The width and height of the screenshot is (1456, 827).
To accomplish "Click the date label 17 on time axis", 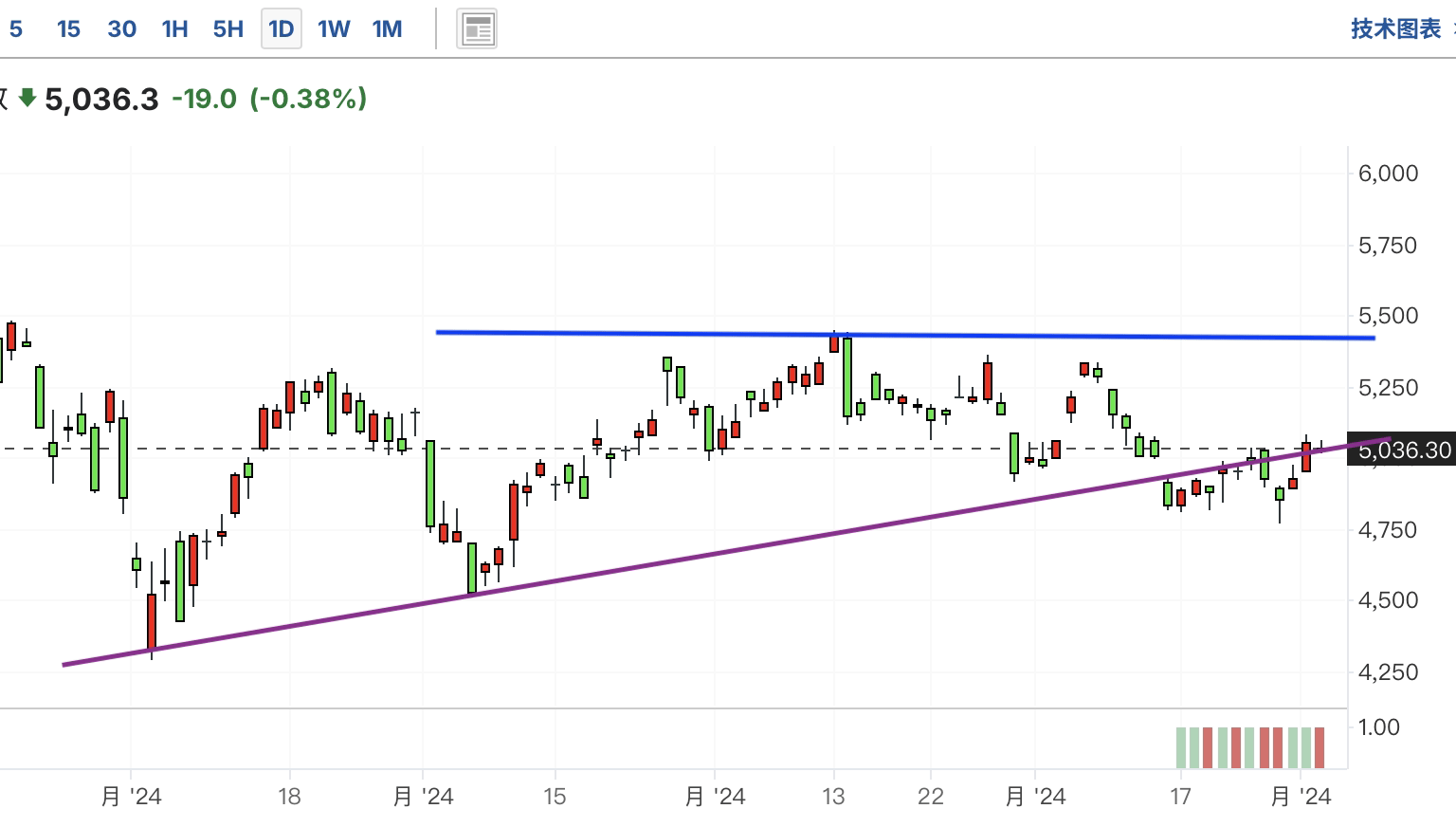I will [1180, 797].
